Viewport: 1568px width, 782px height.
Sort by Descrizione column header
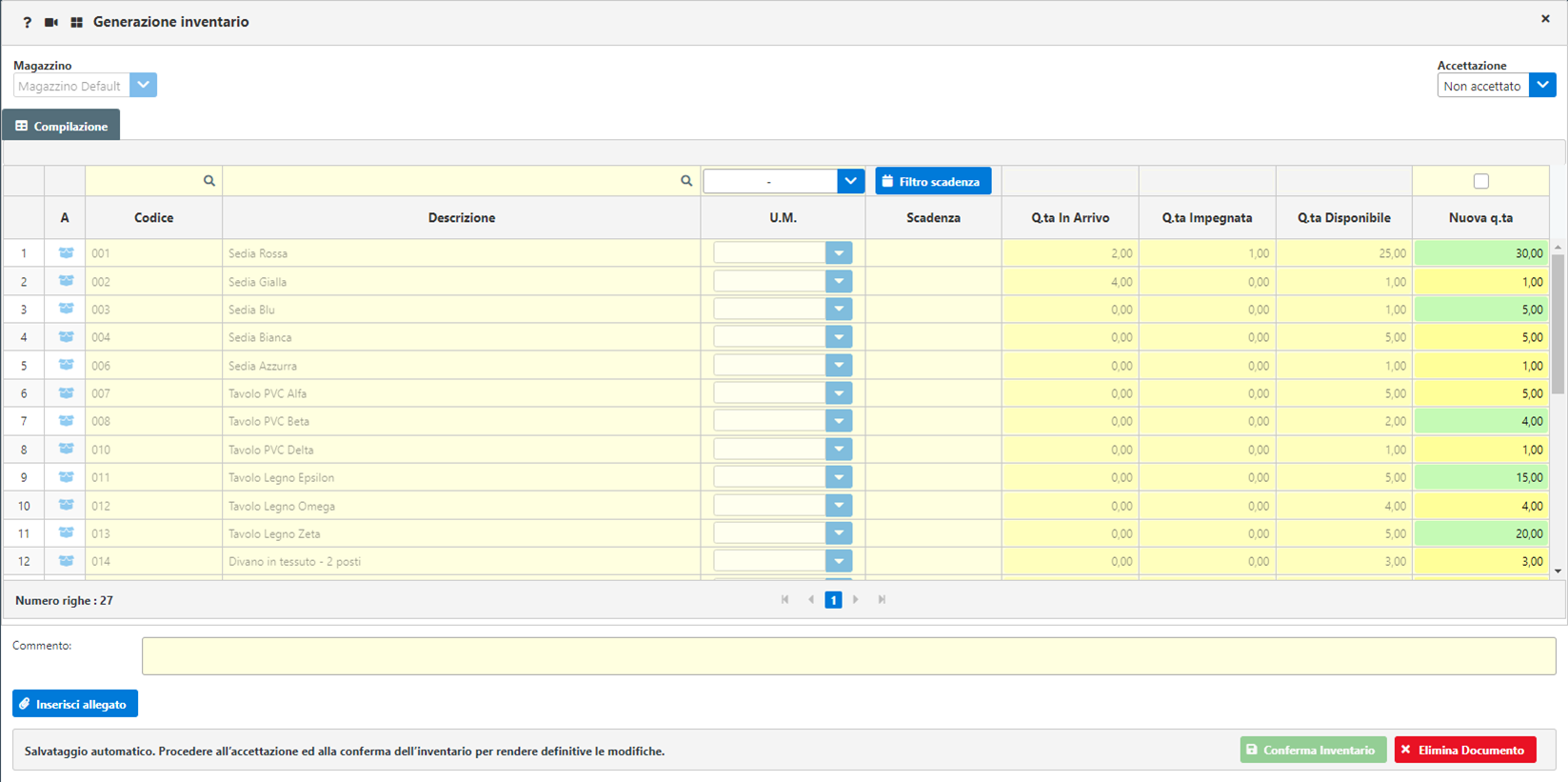(462, 218)
